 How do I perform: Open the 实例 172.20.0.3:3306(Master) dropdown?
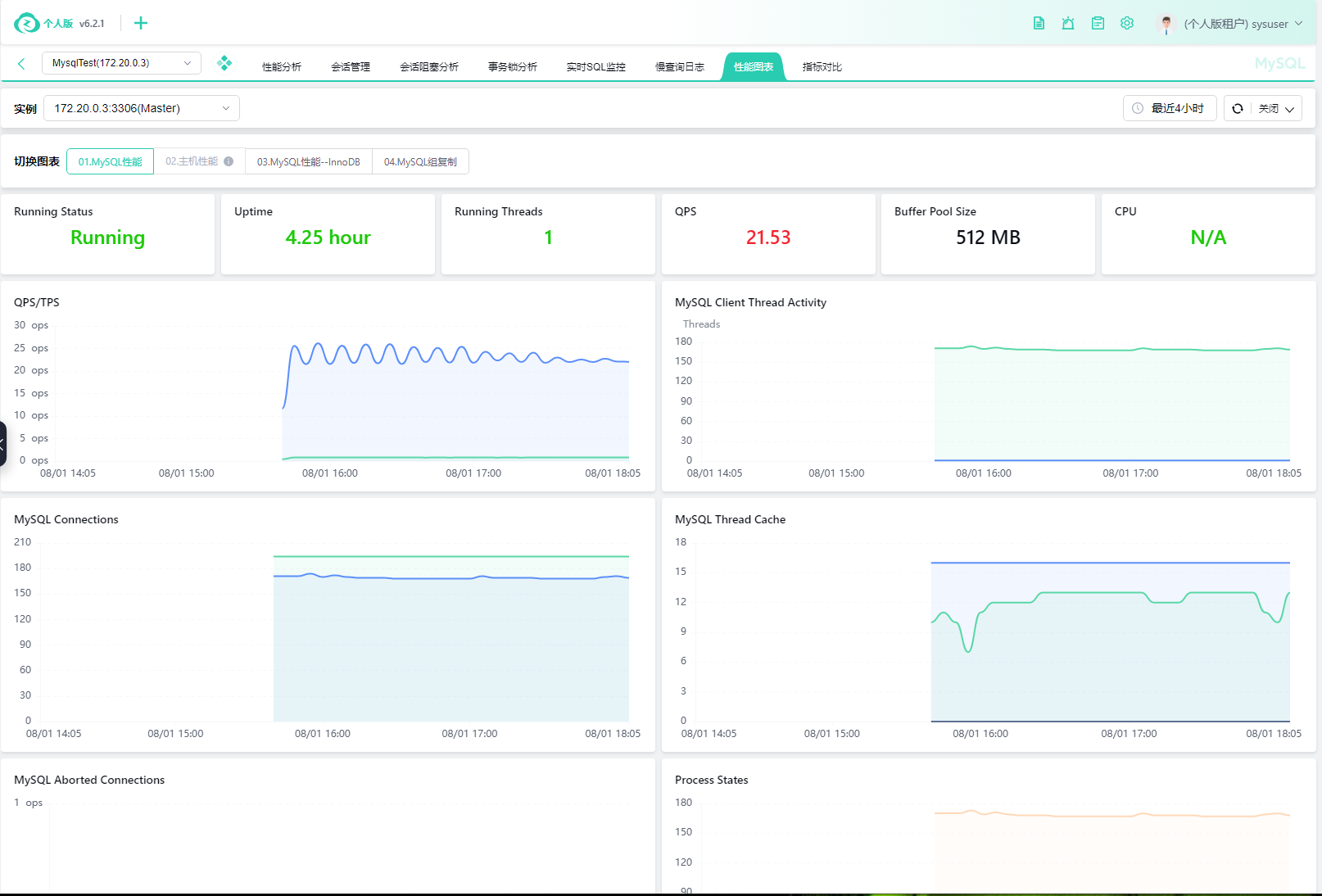tap(142, 108)
